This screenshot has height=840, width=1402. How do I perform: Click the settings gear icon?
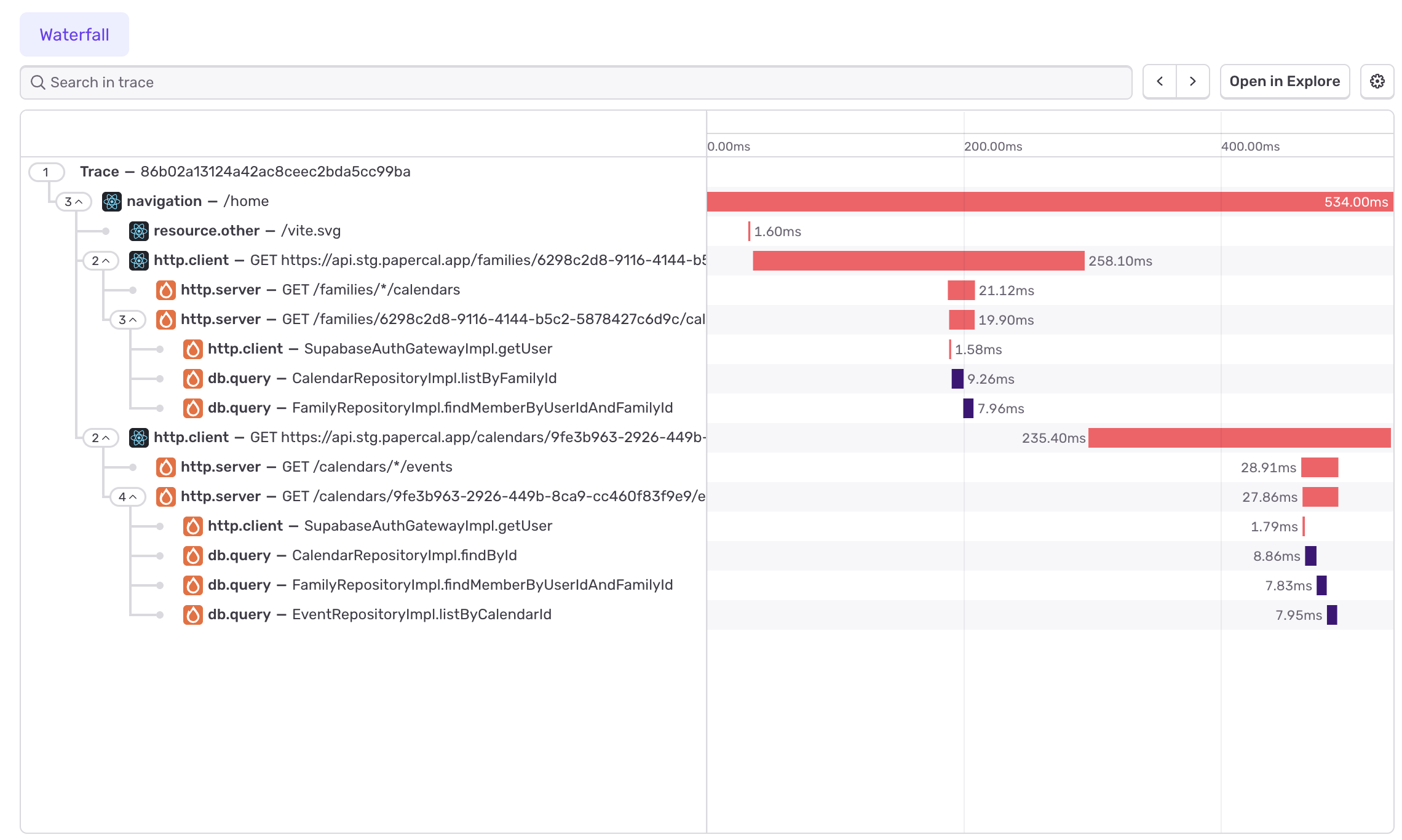coord(1377,82)
